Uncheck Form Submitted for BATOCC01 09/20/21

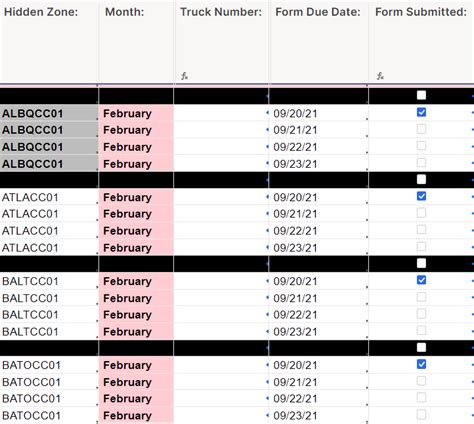[421, 364]
